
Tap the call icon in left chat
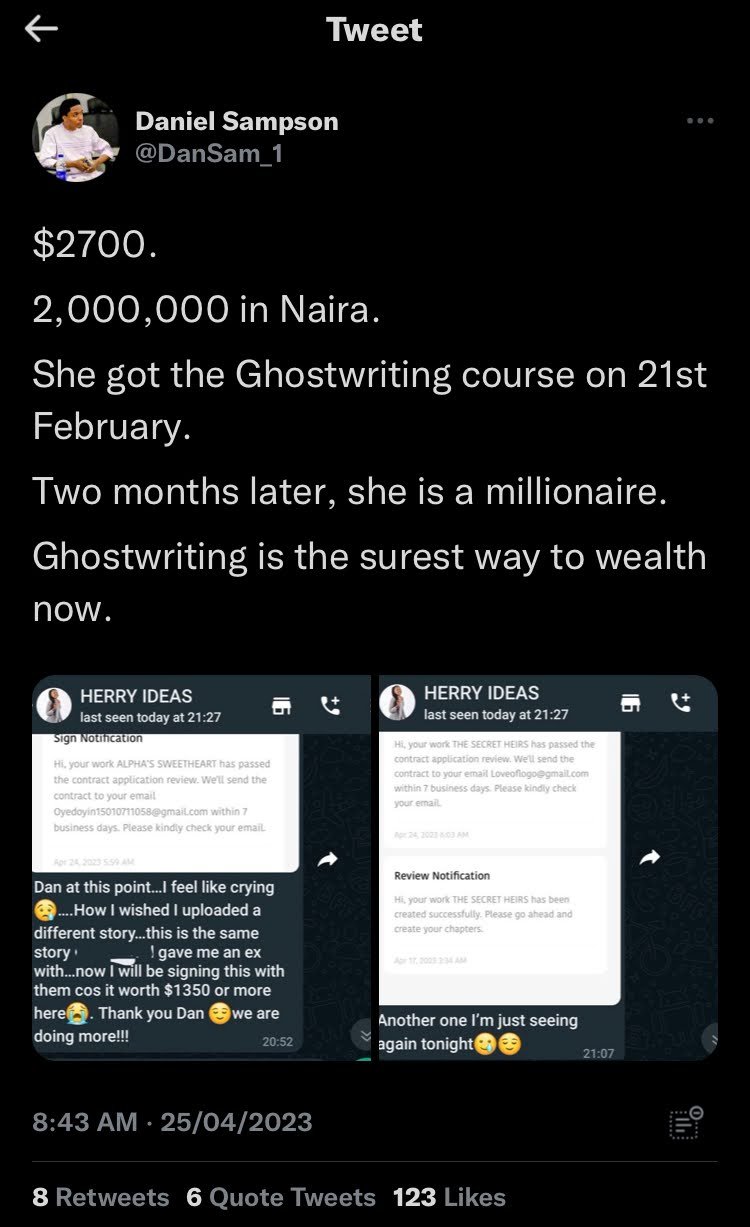point(330,706)
